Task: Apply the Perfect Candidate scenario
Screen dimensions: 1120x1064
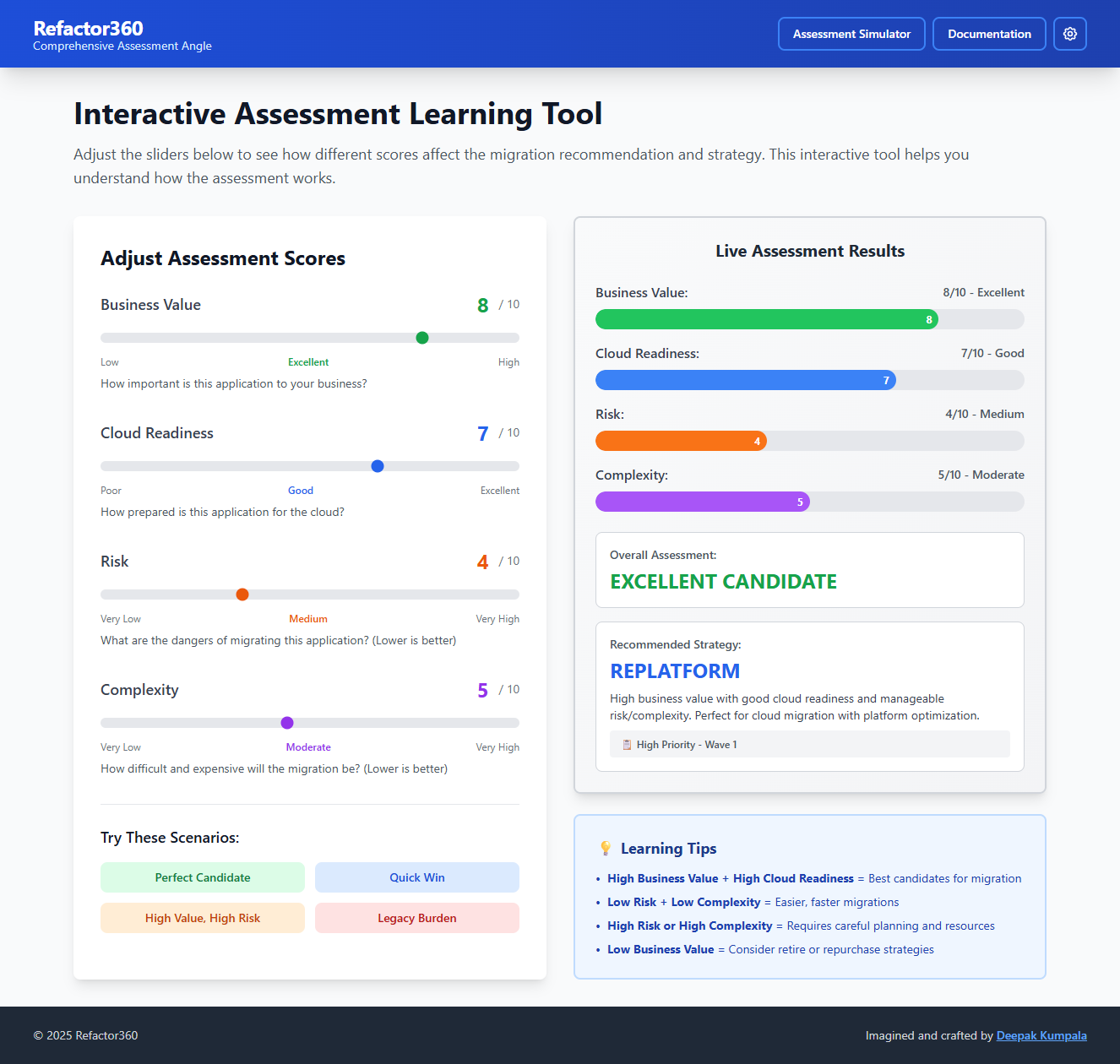Action: [203, 877]
